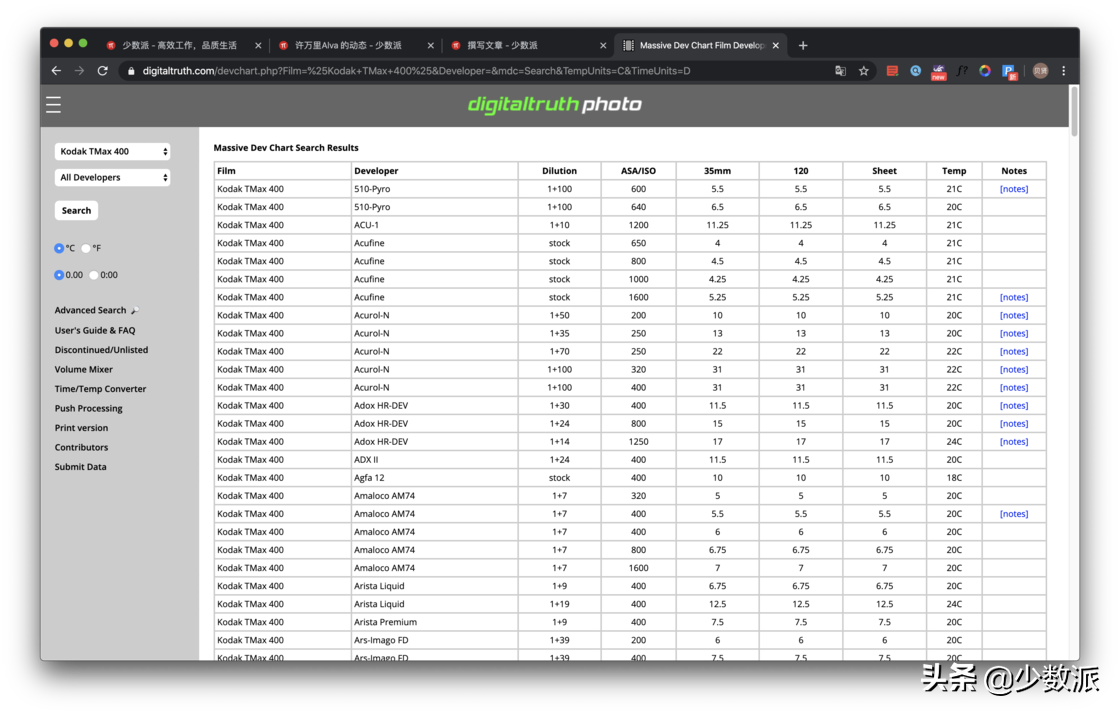Open Chrome's three-dot menu
This screenshot has height=714, width=1120.
[x=1064, y=71]
